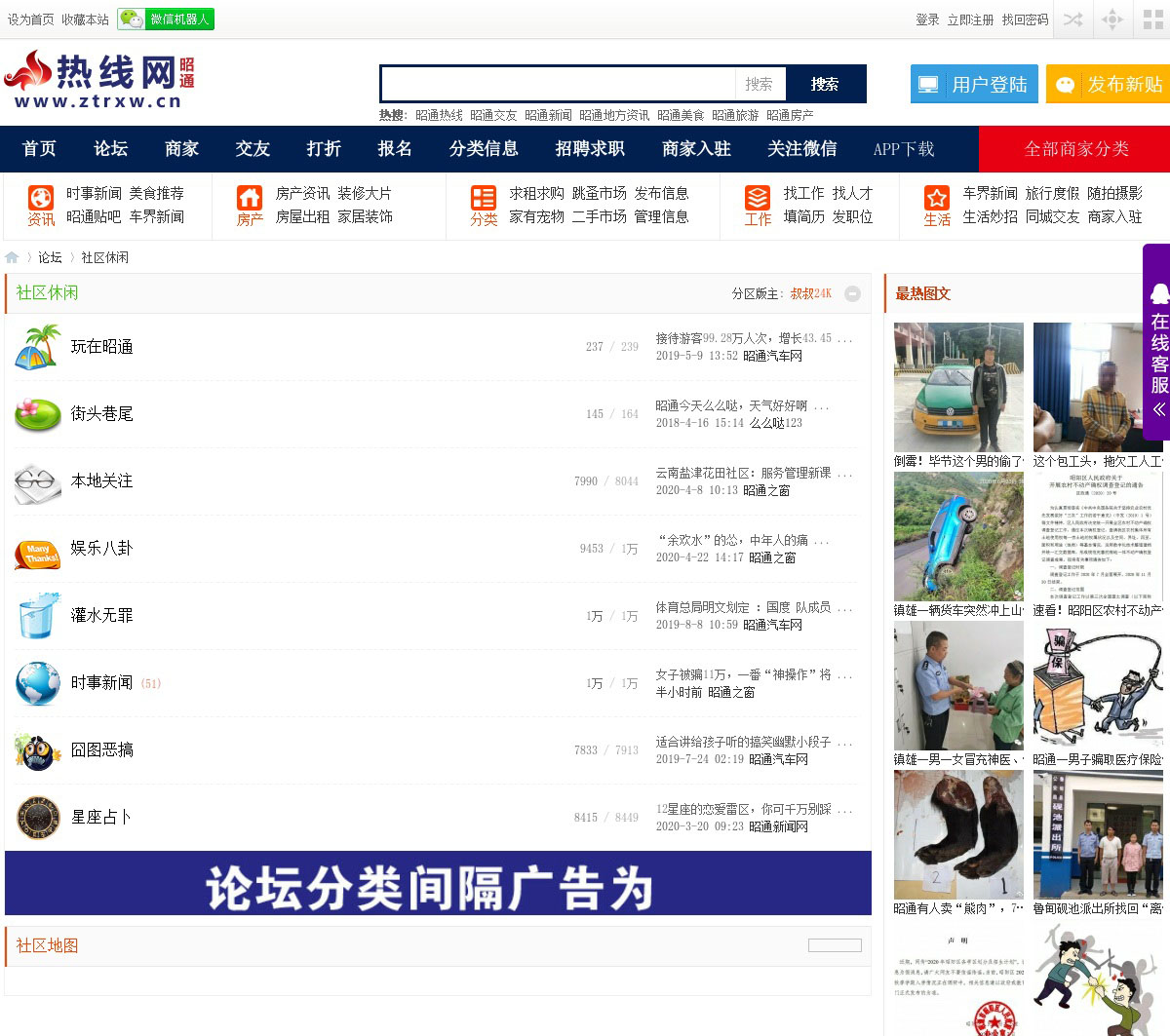This screenshot has height=1036, width=1170.
Task: Open the 全部商家分类 category dropdown
Action: pos(1075,149)
